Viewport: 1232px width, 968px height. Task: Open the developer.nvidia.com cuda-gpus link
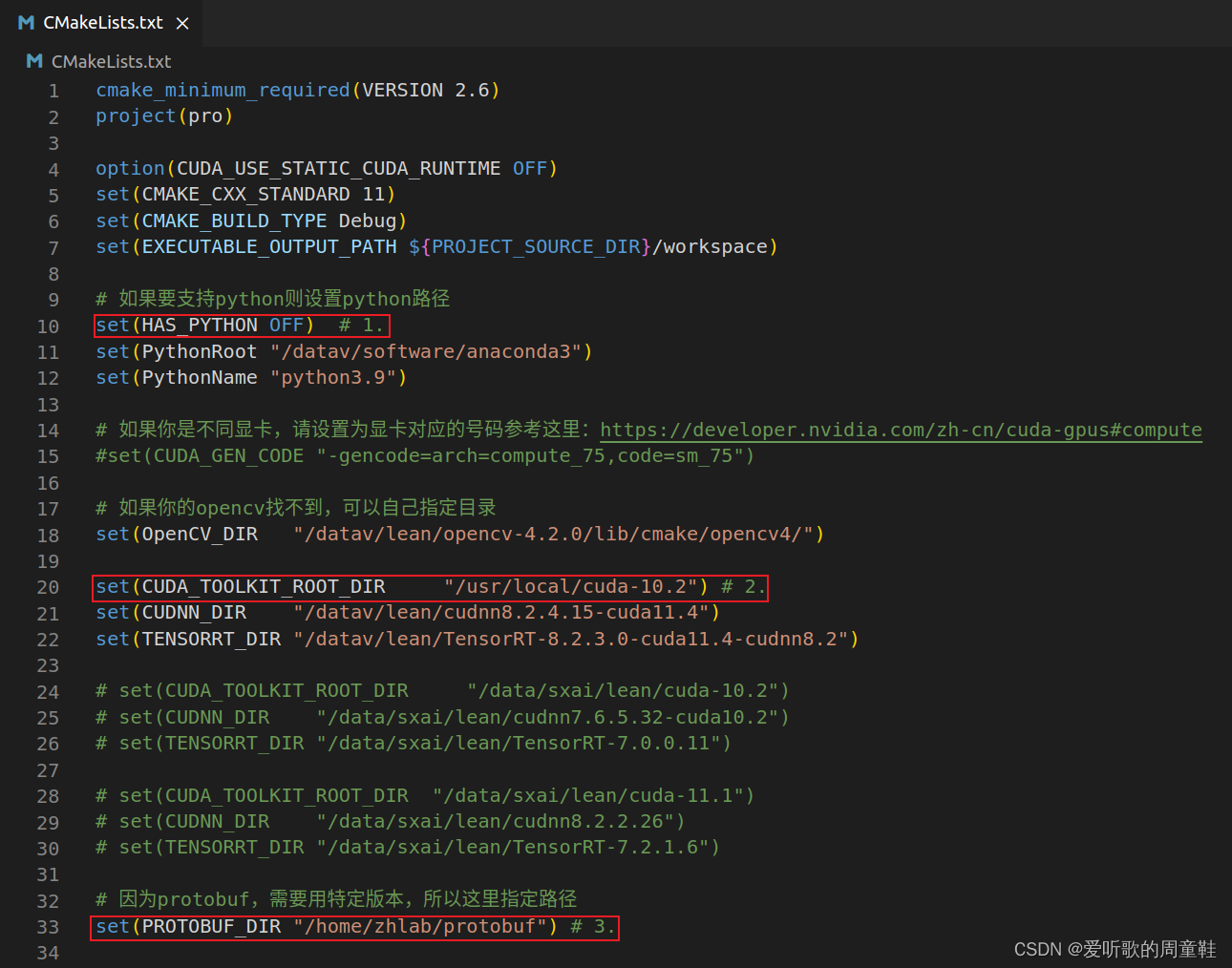901,430
